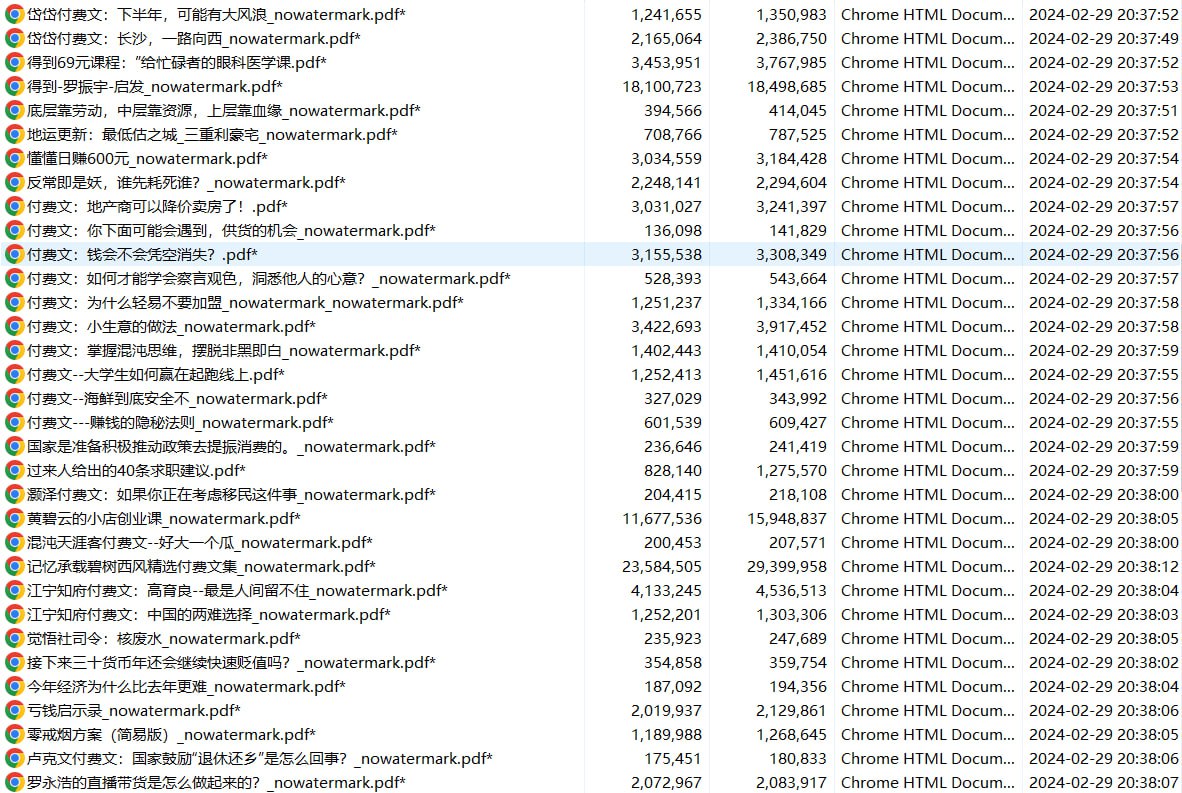Select 付费文--大学生如何赢在起跑线上.pdf
Image resolution: width=1182 pixels, height=793 pixels.
click(x=155, y=375)
